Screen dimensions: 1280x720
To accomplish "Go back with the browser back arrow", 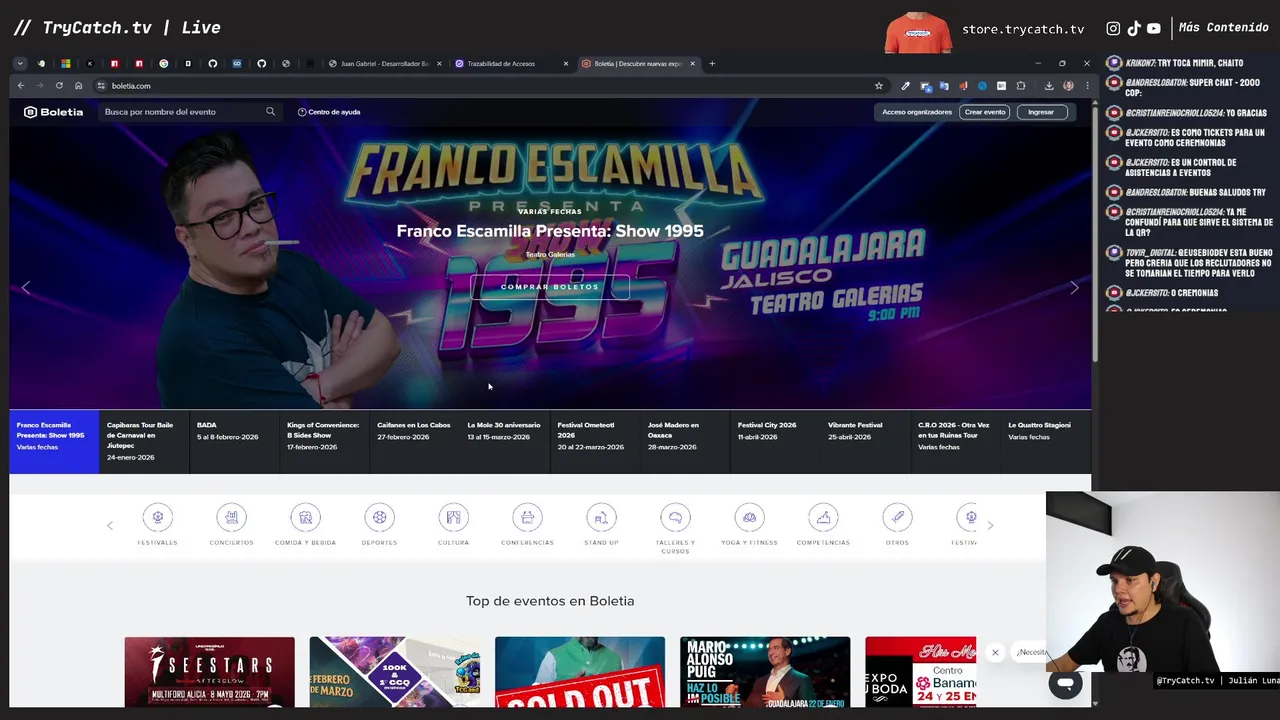I will pyautogui.click(x=21, y=86).
